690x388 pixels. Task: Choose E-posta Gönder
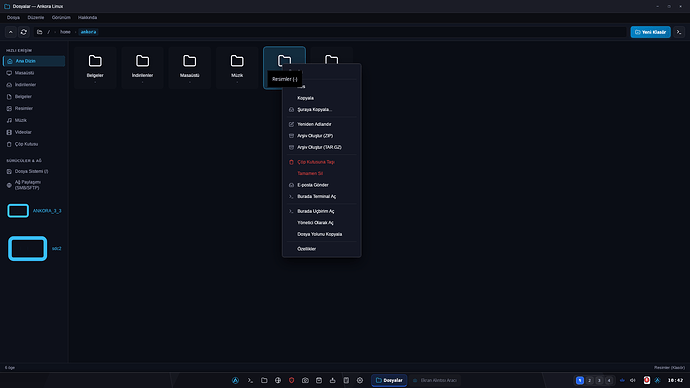[x=322, y=185]
